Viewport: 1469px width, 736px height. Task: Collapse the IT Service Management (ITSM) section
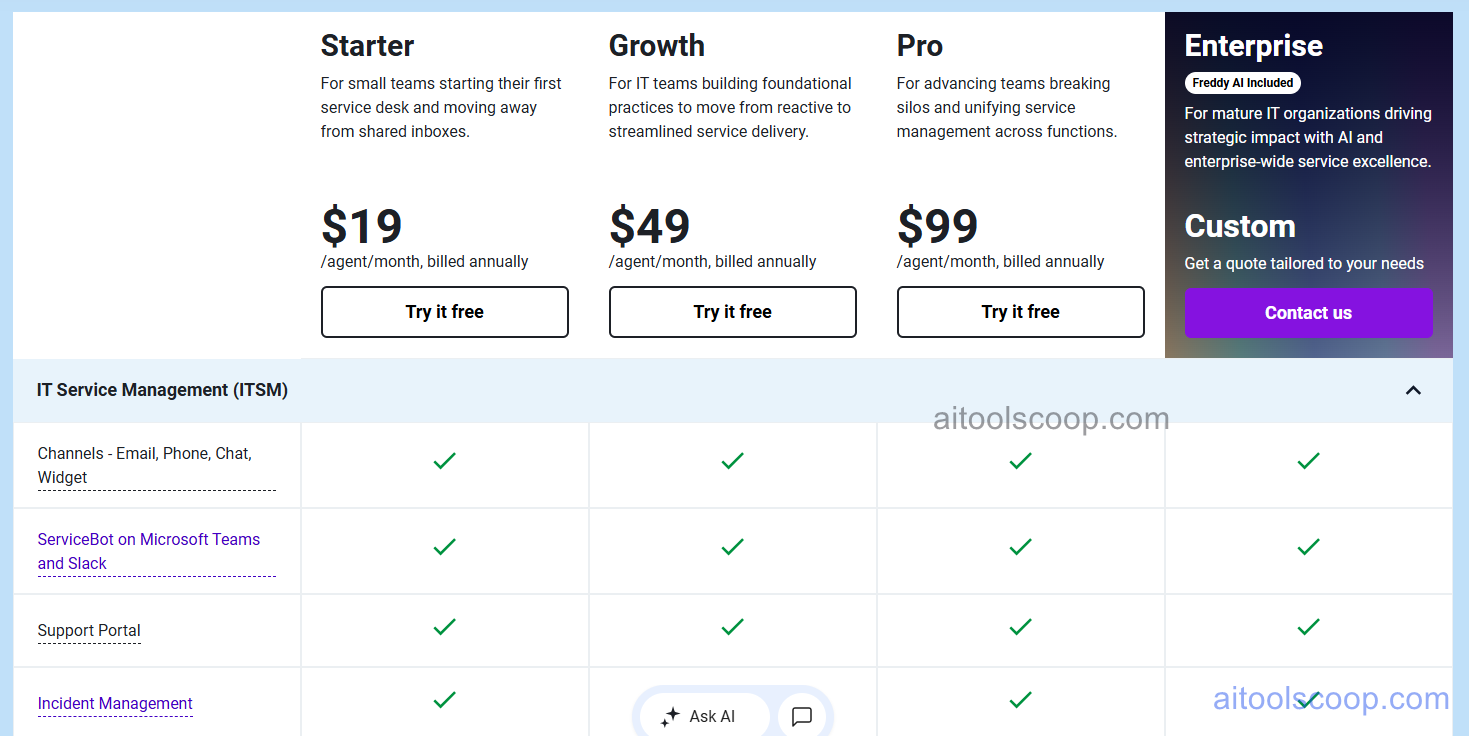(1413, 390)
